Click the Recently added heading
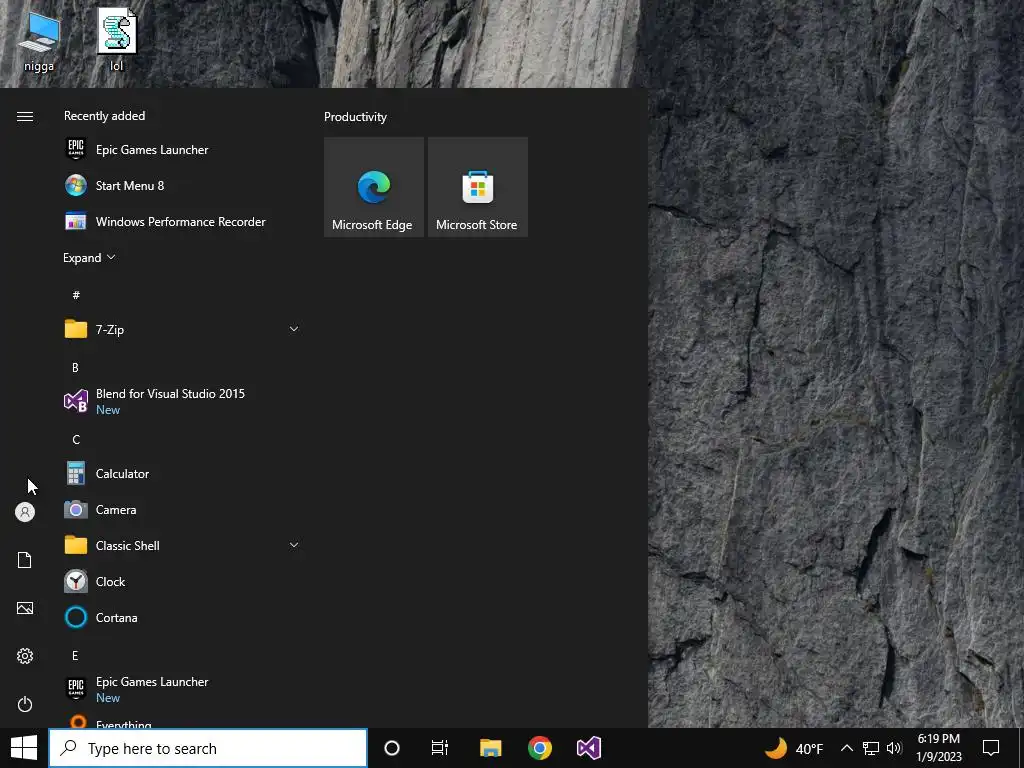Image resolution: width=1024 pixels, height=768 pixels. point(104,116)
